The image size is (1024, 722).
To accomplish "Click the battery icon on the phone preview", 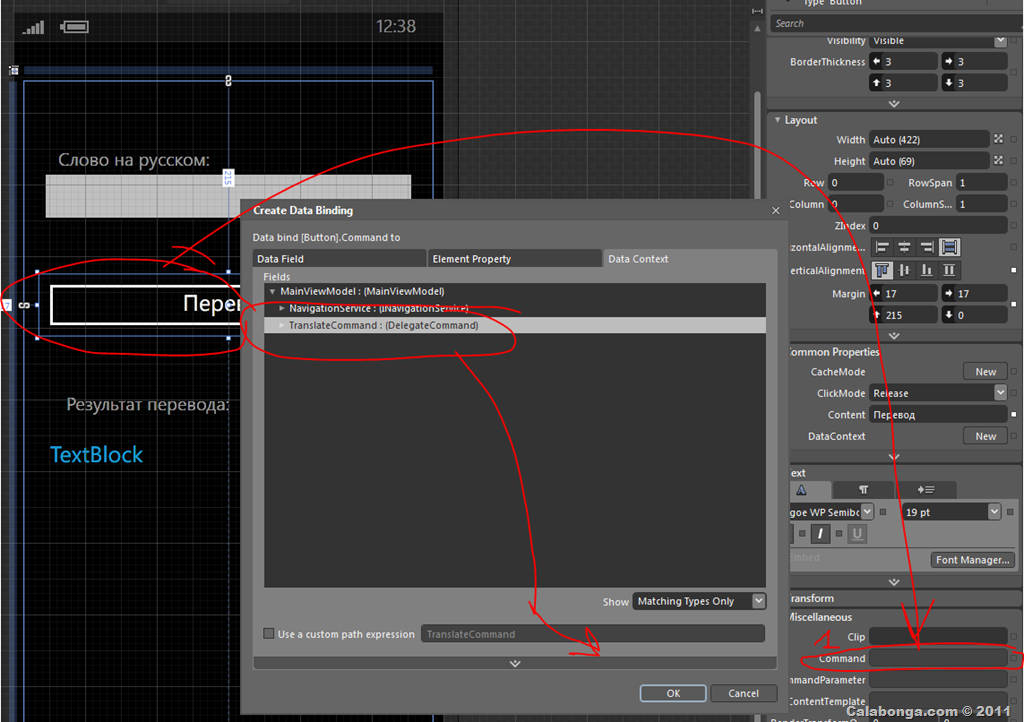I will (x=74, y=27).
